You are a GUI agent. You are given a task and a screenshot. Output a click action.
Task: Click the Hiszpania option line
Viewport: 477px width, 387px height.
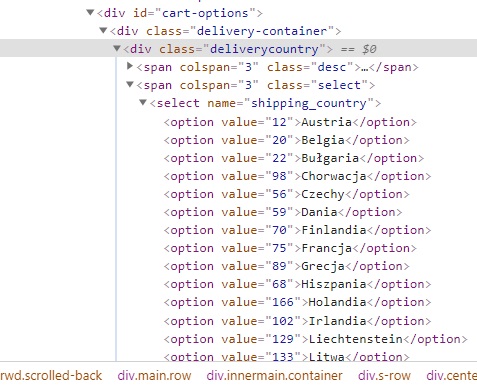297,284
